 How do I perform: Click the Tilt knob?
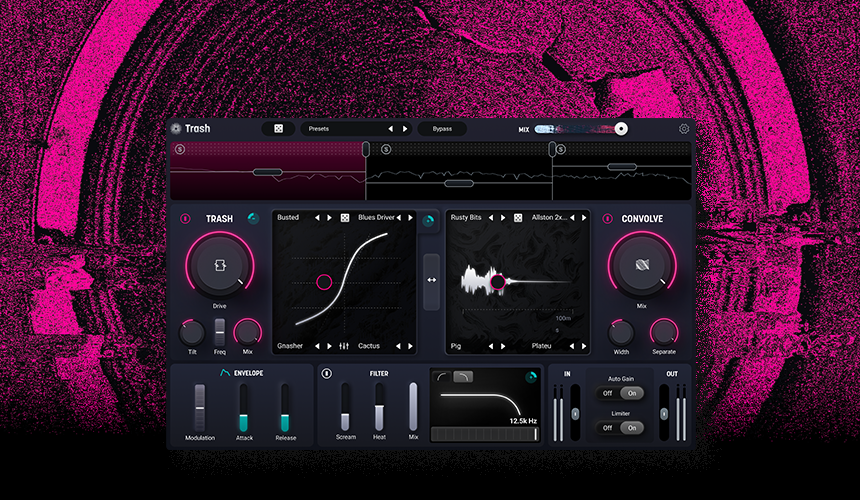click(192, 333)
